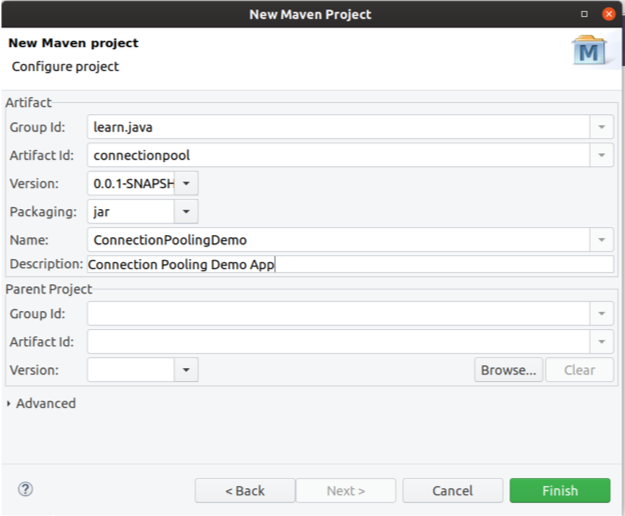
Task: Open the Parent Project Group Id dropdown
Action: (x=601, y=314)
